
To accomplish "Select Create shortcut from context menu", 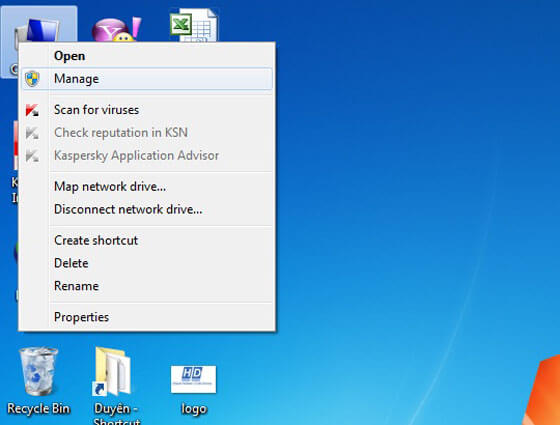I will coord(147,241).
